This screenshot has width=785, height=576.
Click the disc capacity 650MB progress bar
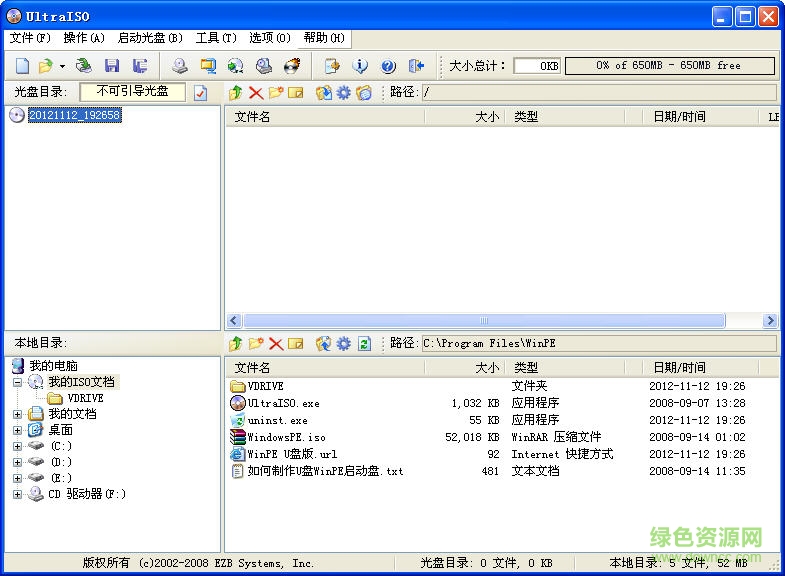coord(669,66)
